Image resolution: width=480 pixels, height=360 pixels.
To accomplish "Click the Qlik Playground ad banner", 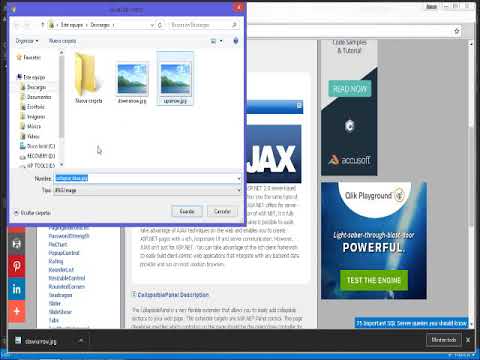I will click(374, 241).
